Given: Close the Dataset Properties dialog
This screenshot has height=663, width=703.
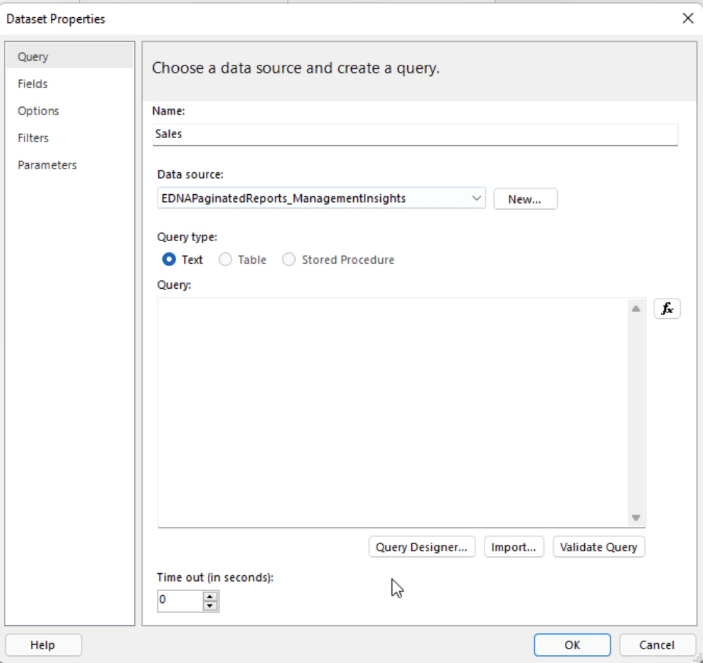Looking at the screenshot, I should [x=688, y=18].
